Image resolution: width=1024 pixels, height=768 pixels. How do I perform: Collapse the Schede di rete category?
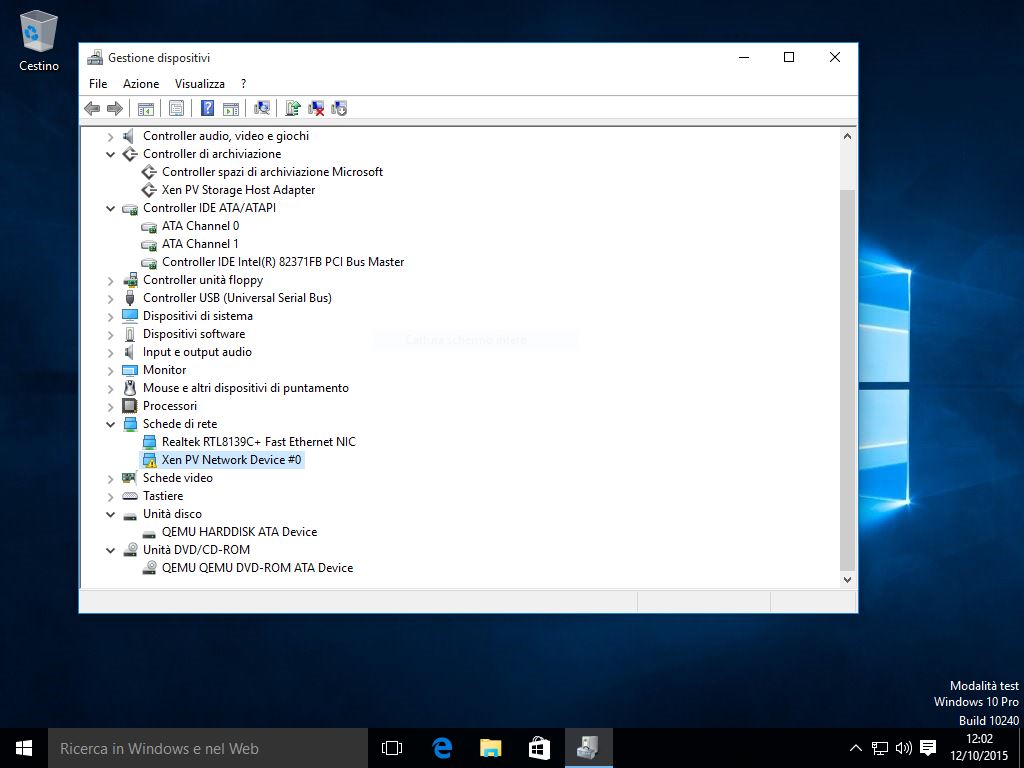[x=111, y=424]
